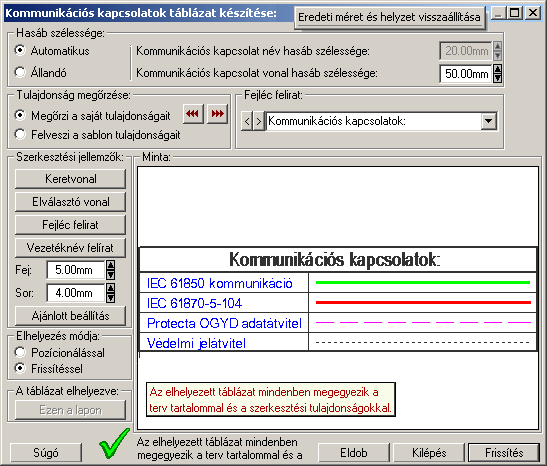The width and height of the screenshot is (547, 466).
Task: Adjust the Fej height spinner arrows
Action: click(x=110, y=270)
